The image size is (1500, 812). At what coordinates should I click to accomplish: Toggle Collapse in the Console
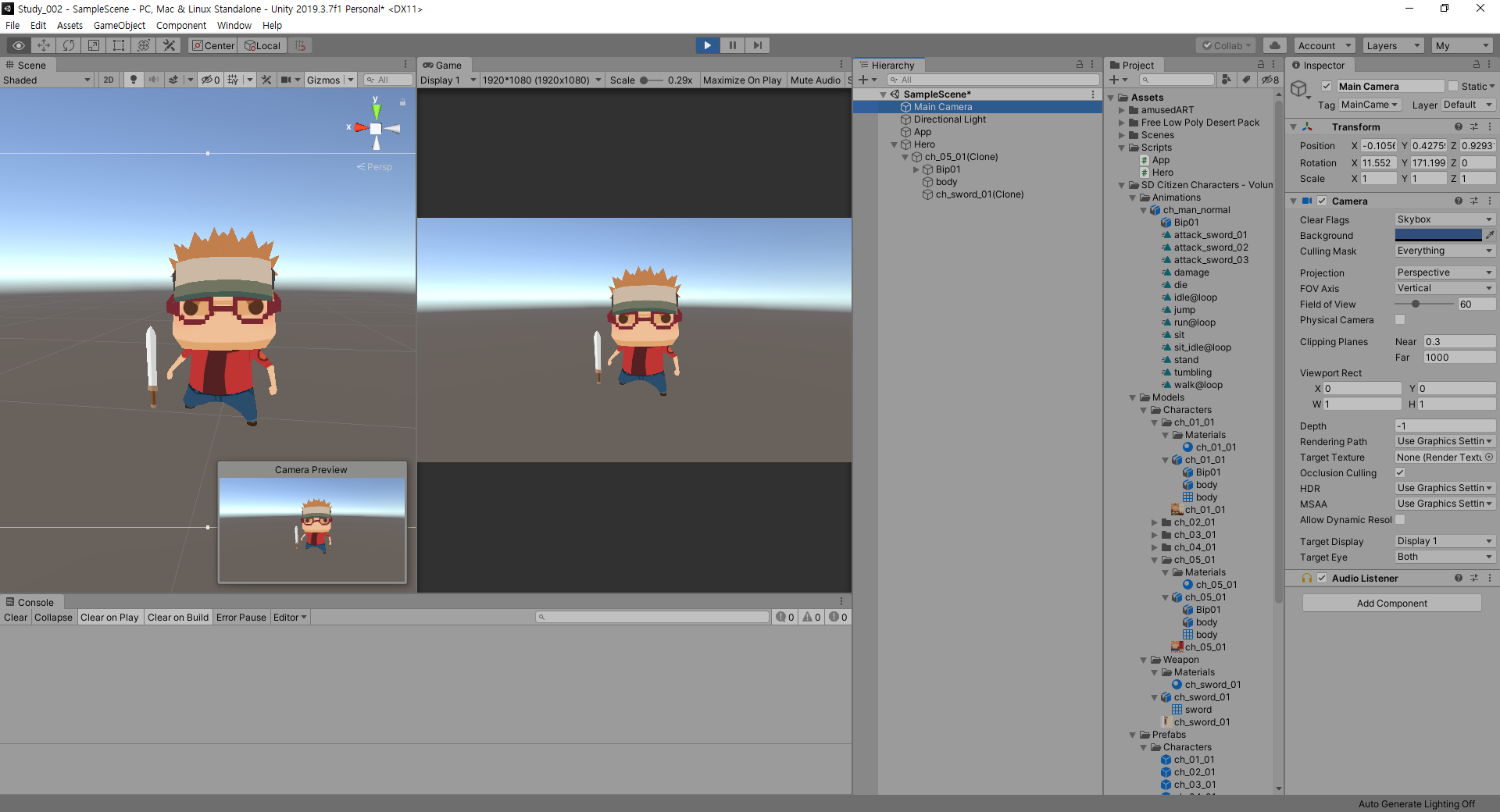click(x=54, y=617)
